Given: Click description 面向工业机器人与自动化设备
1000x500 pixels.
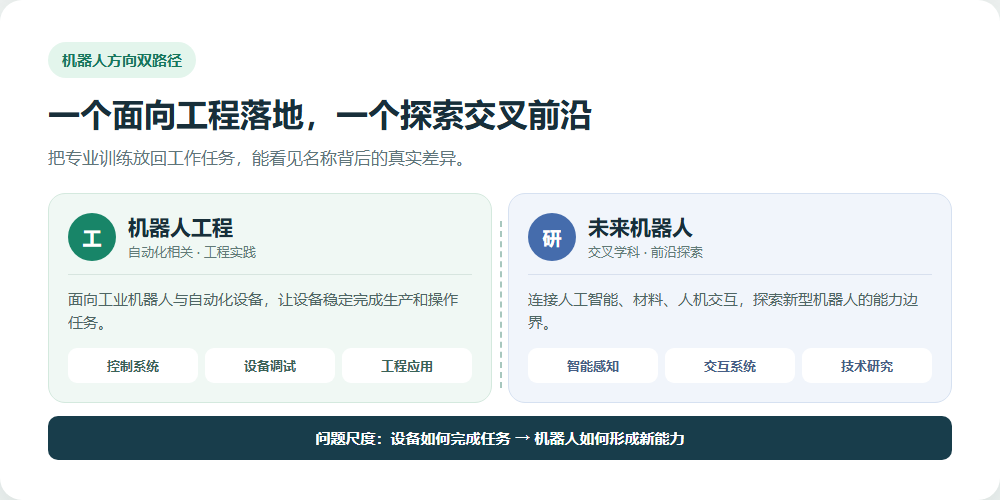Looking at the screenshot, I should click(x=263, y=311).
